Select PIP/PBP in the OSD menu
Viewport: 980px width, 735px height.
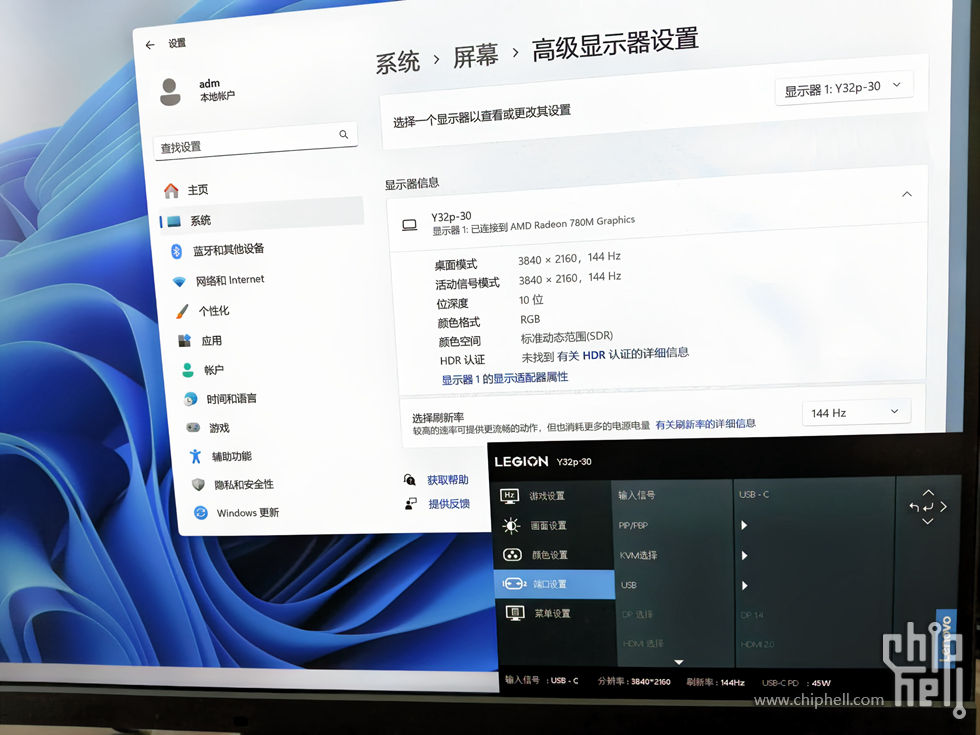(x=633, y=526)
